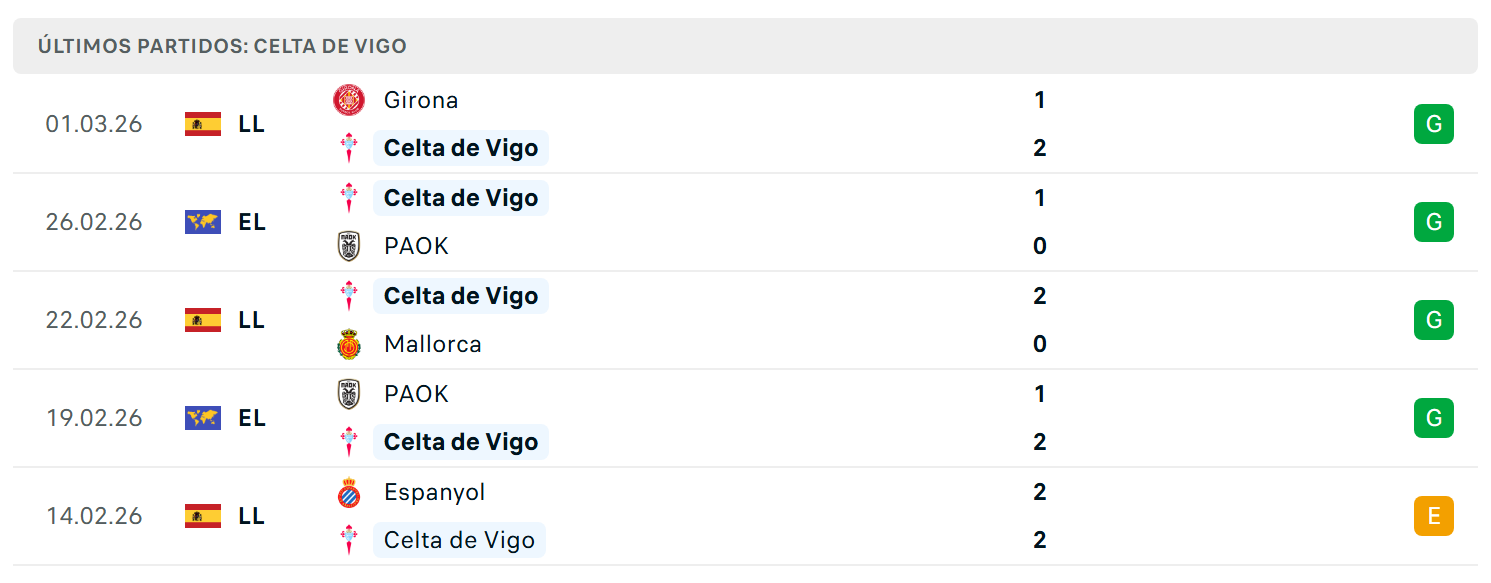Click Spain flag on 14.02.26 row
The image size is (1491, 583).
pos(203,516)
